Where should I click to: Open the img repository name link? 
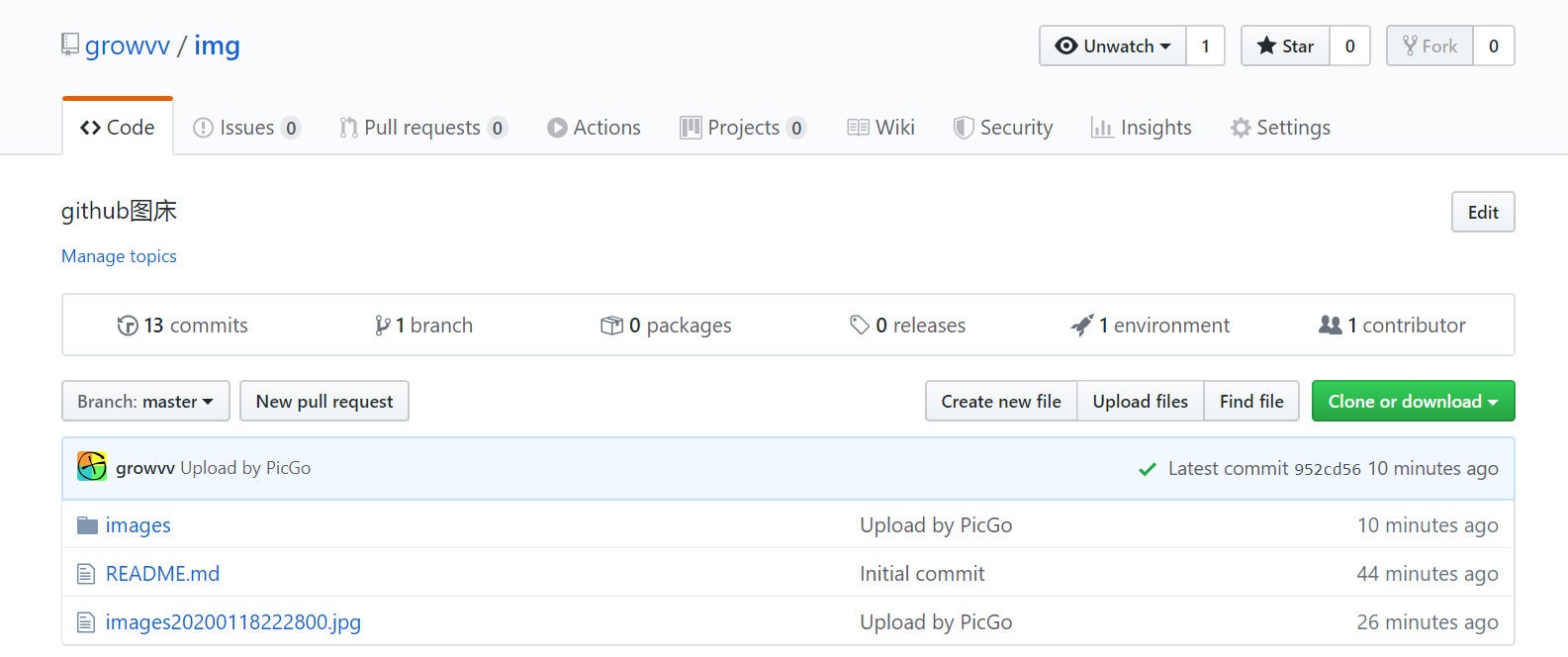pos(217,46)
